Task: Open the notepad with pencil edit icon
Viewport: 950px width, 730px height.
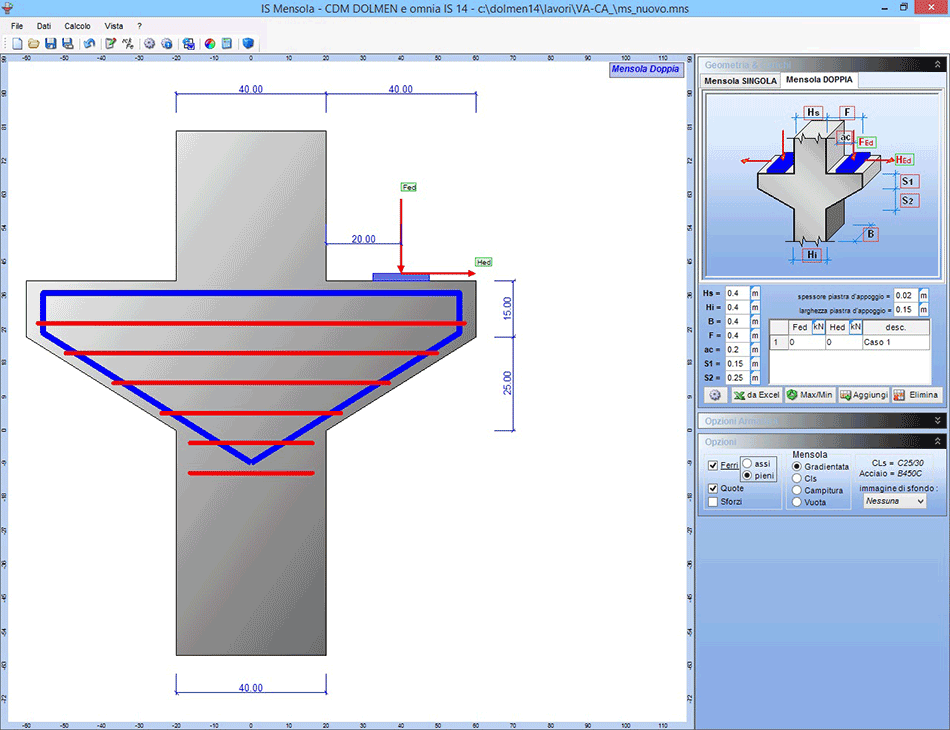Action: [x=110, y=44]
